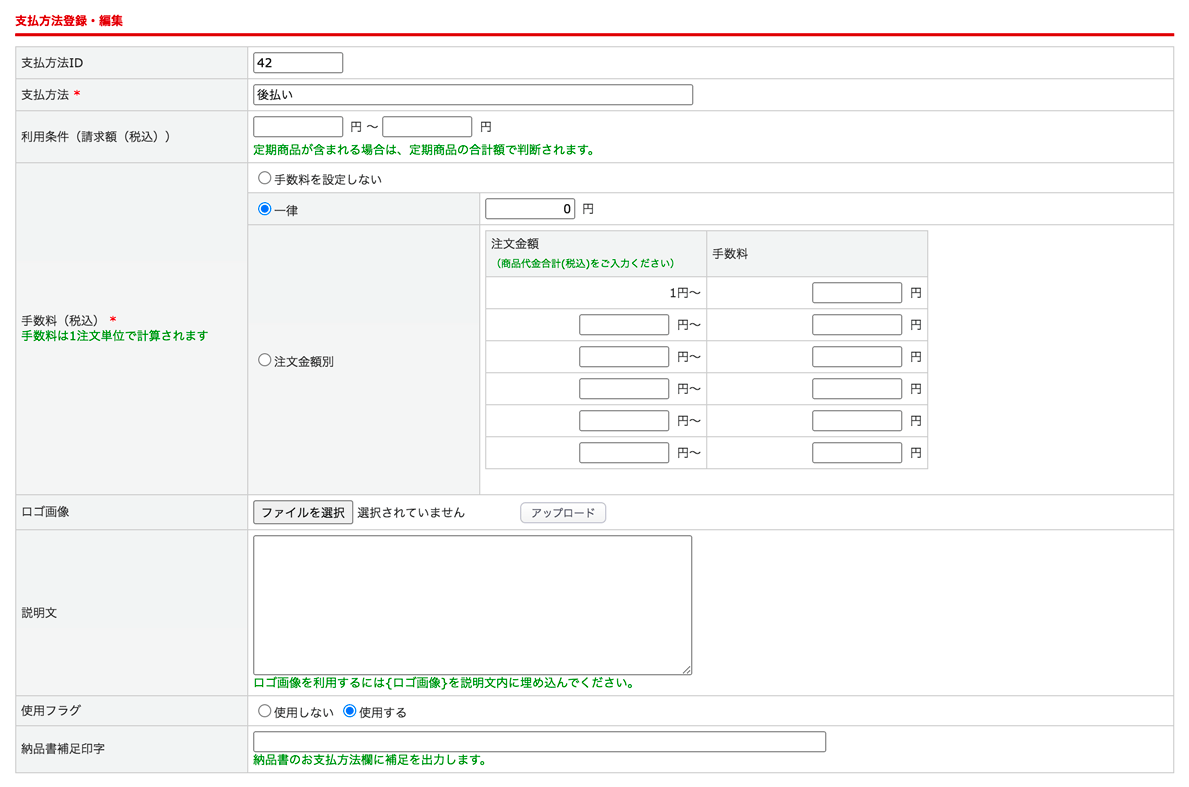Click the third row 手数料 fee field
Screen dimensions: 1189x787
(857, 357)
